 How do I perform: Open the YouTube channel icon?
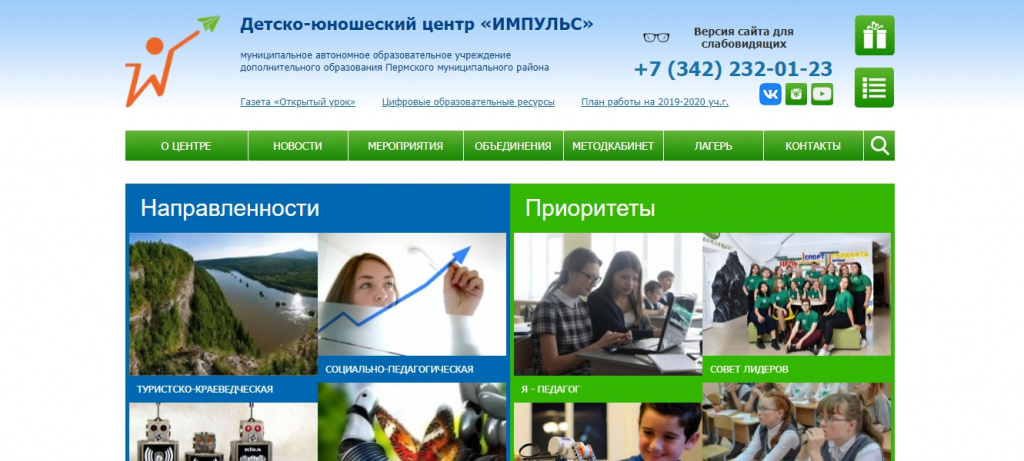coord(822,94)
